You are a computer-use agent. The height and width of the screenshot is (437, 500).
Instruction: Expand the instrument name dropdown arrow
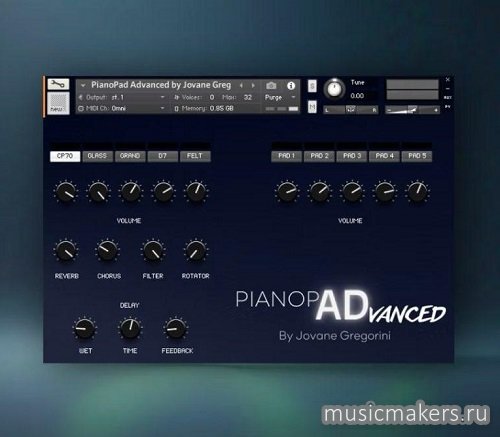(x=83, y=85)
